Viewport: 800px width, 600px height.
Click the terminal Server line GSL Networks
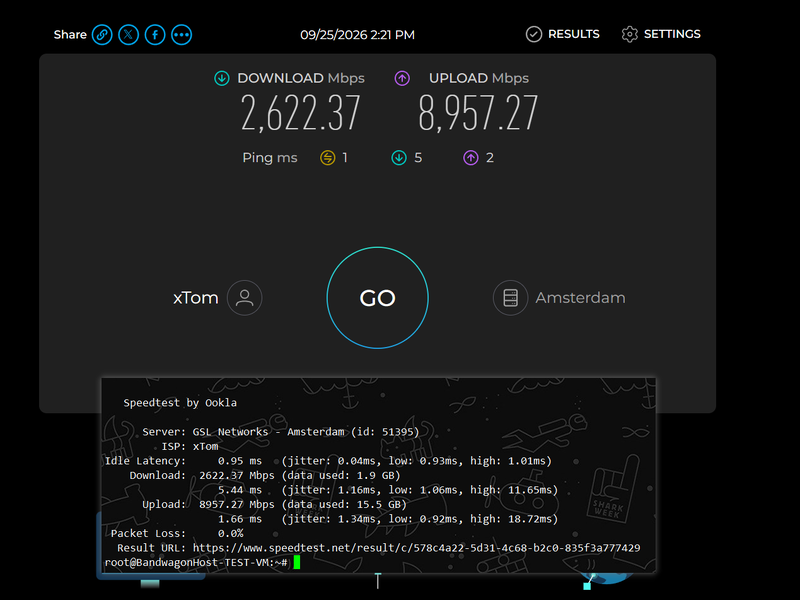tap(281, 432)
